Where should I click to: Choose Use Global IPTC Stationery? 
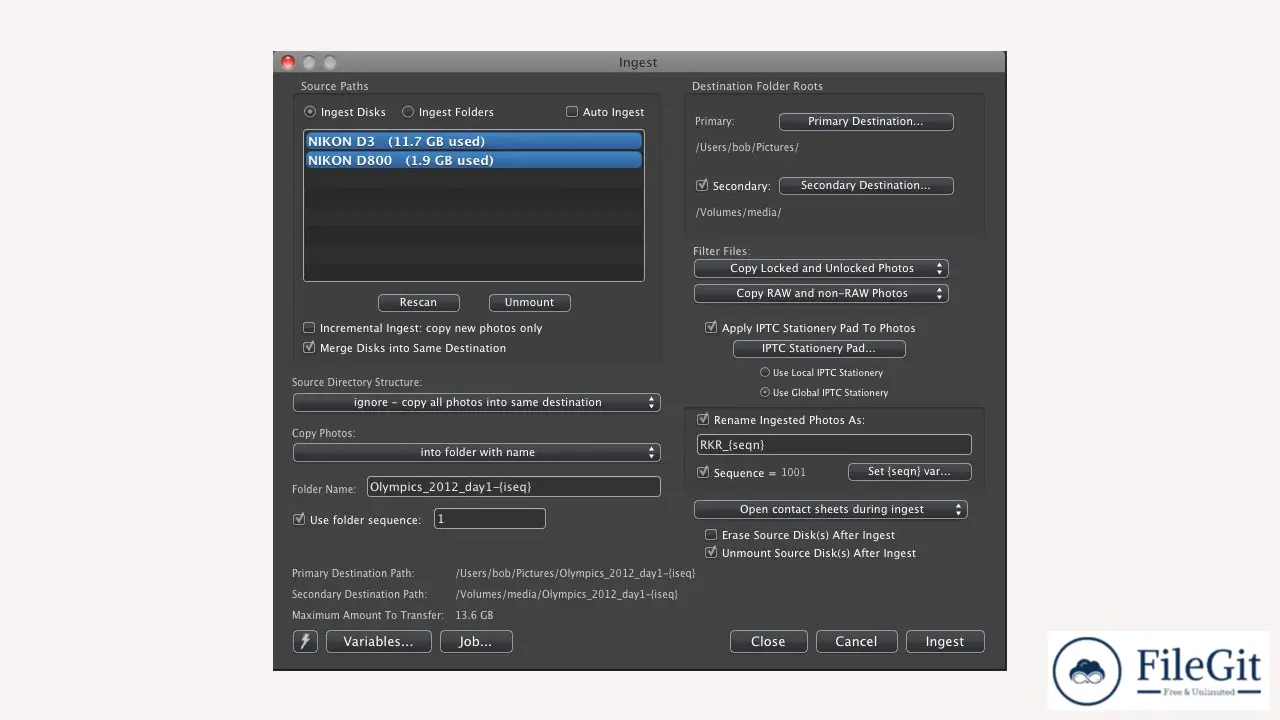(765, 392)
